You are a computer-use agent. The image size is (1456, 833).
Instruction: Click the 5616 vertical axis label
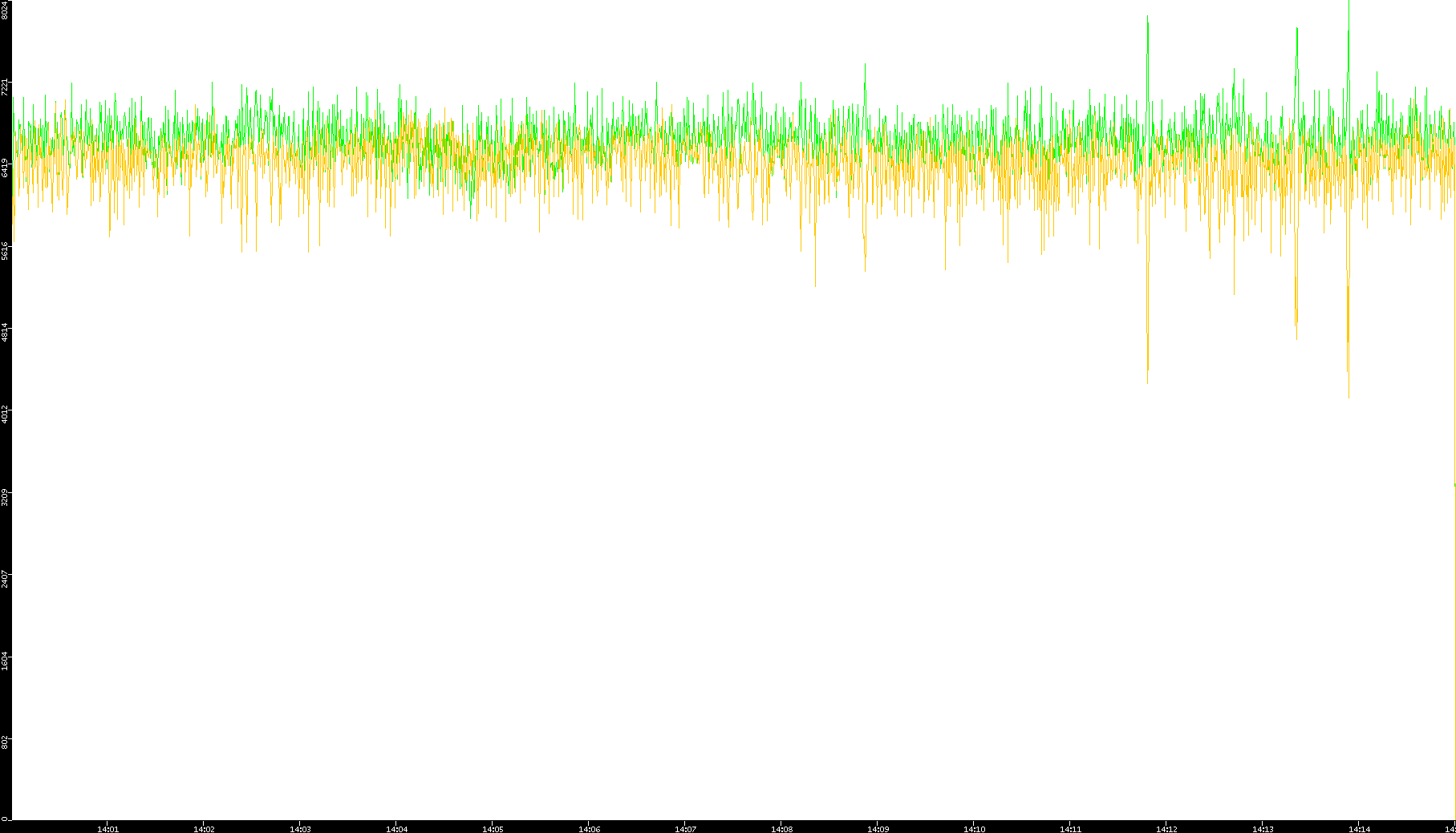pyautogui.click(x=6, y=250)
